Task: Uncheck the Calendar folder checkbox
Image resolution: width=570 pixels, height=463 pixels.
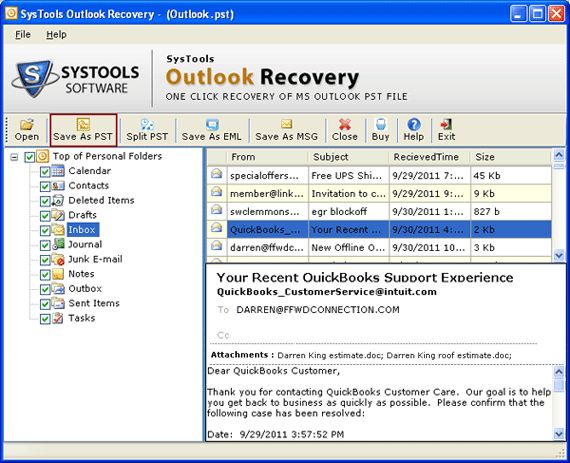Action: [45, 172]
